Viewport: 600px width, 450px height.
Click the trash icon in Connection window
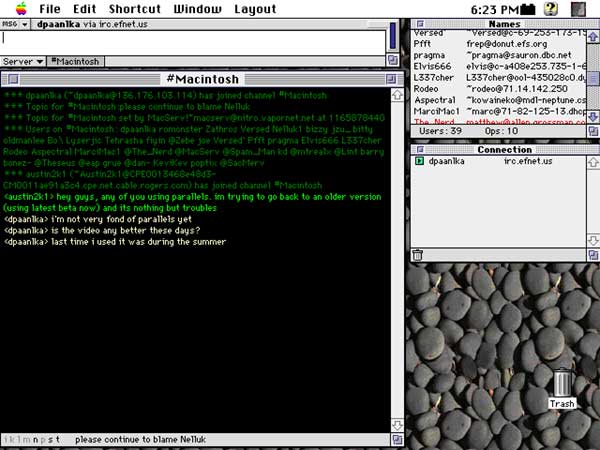[417, 255]
